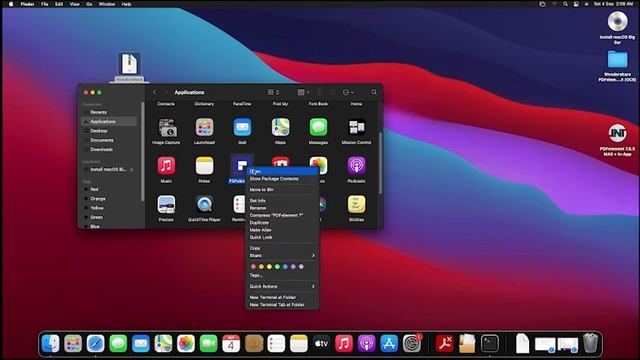
Task: Select the Stickies app icon in Applications
Action: pos(356,204)
